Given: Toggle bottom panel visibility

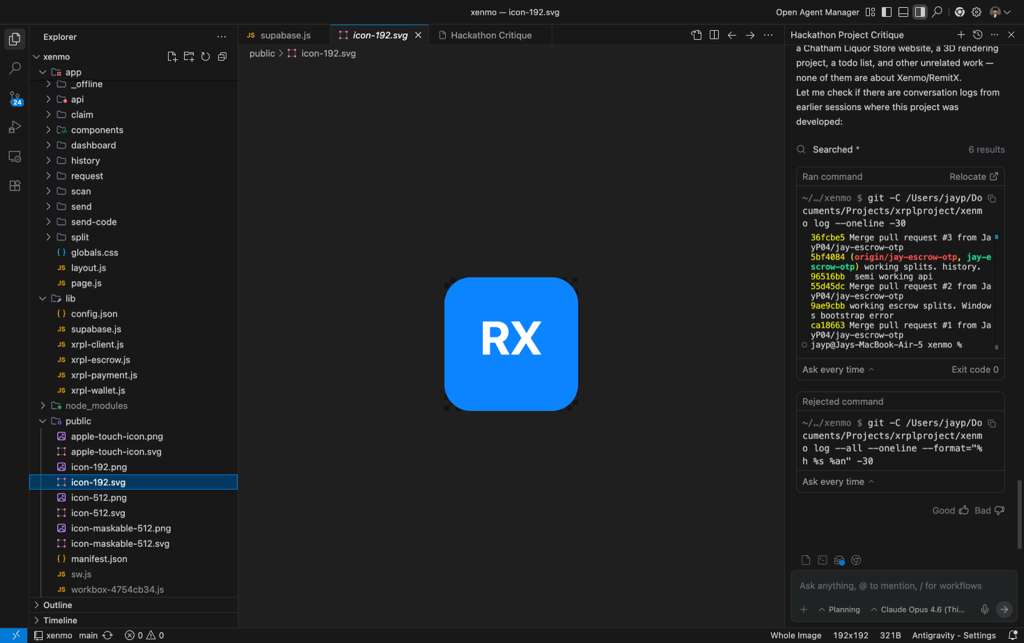Looking at the screenshot, I should coord(903,12).
